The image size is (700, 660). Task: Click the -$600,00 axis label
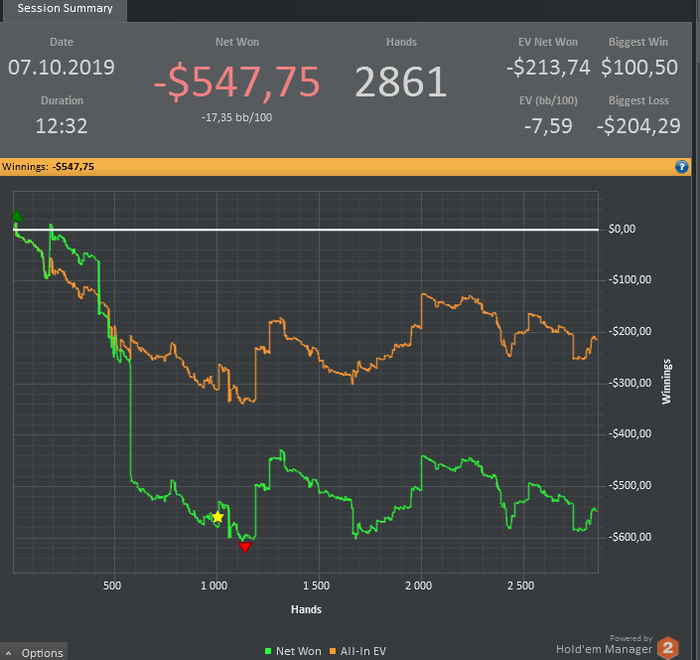(x=630, y=537)
